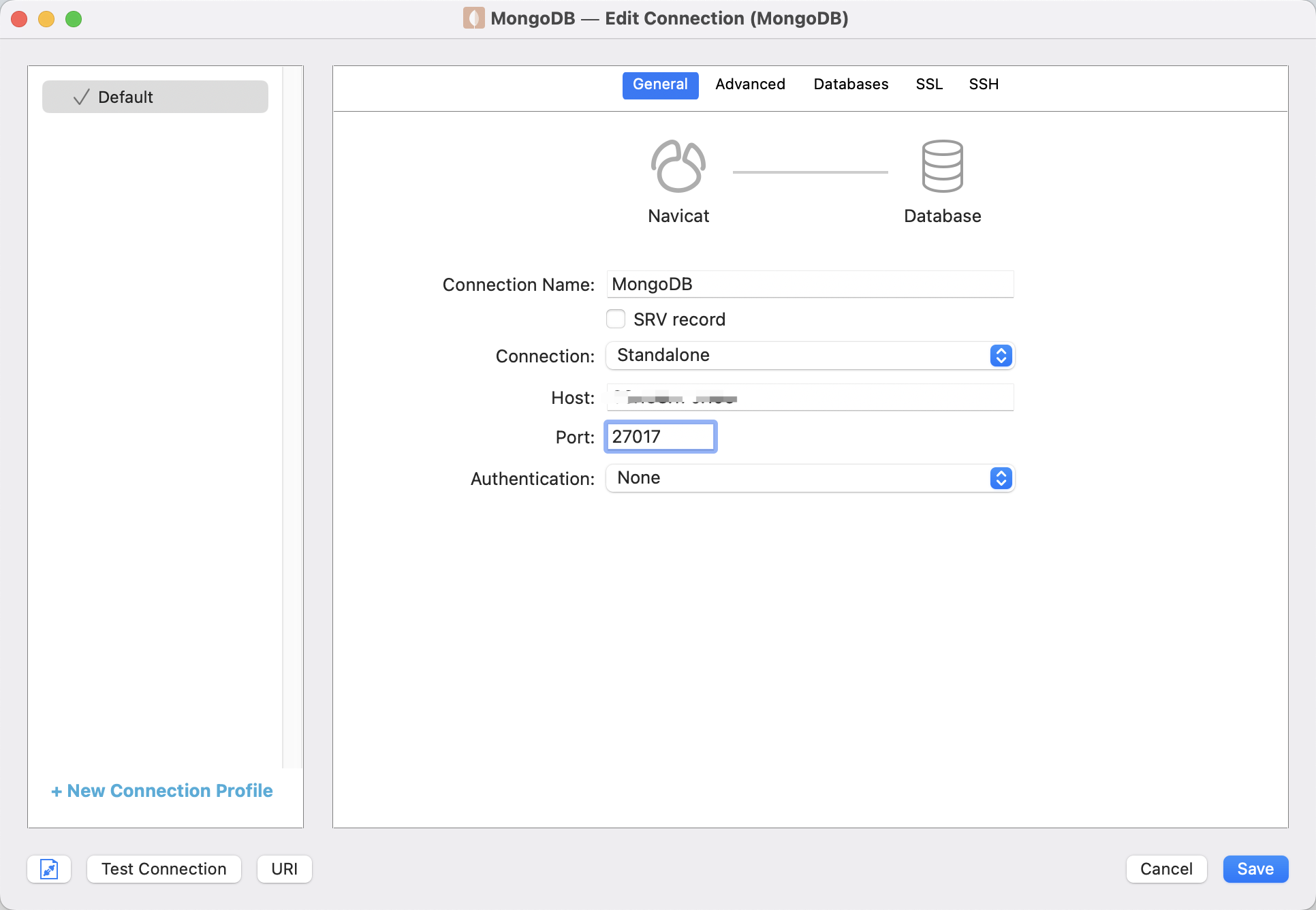Add a New Connection Profile
This screenshot has width=1316, height=910.
[x=162, y=791]
